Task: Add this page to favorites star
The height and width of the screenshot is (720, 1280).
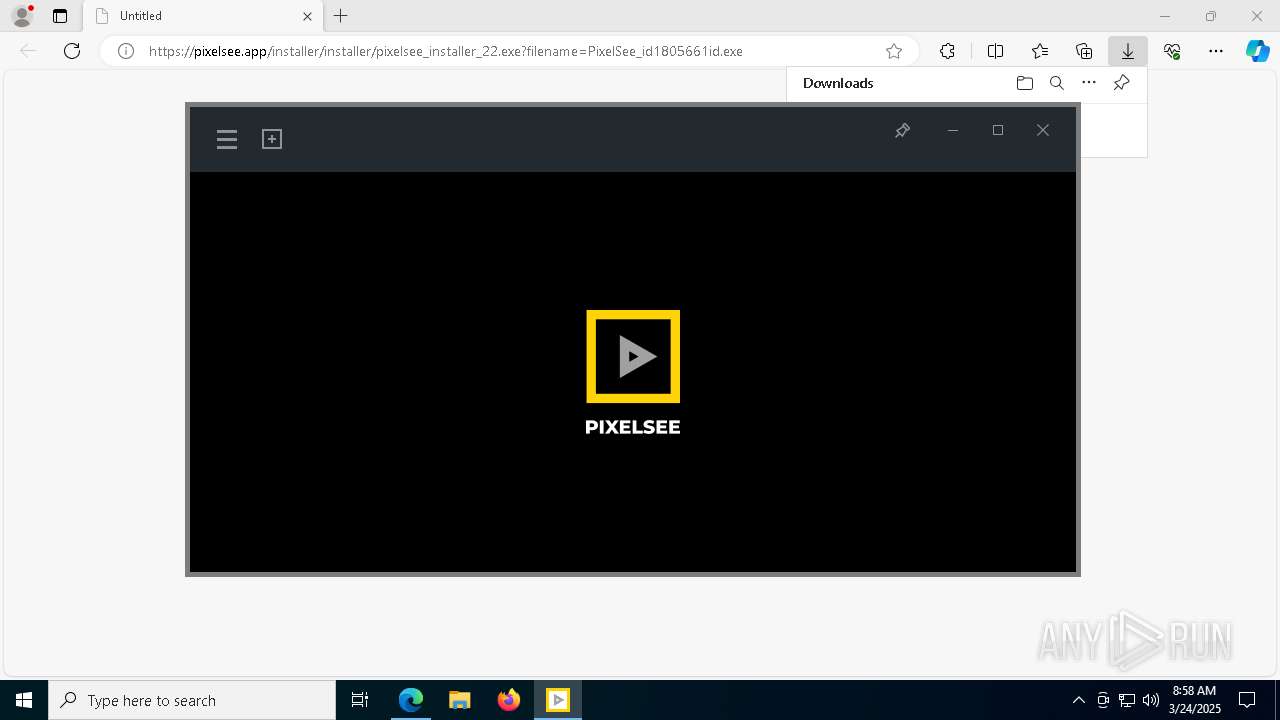Action: point(894,51)
